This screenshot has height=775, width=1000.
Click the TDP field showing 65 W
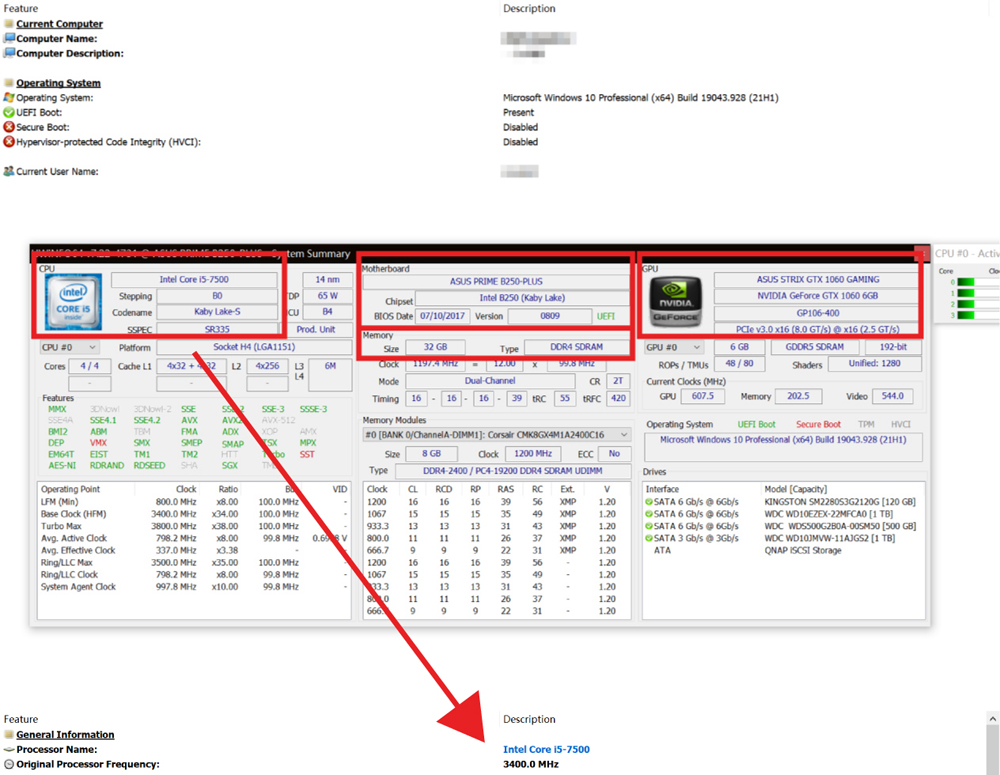(327, 296)
